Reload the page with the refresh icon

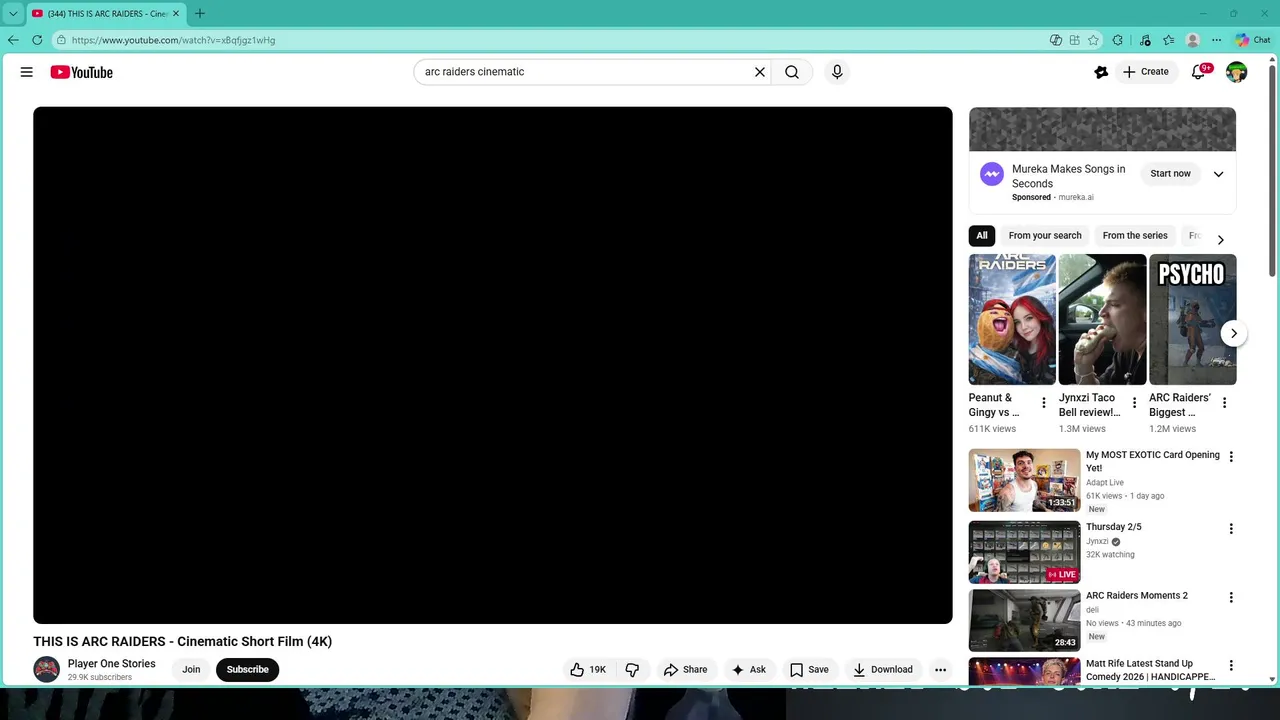pyautogui.click(x=37, y=40)
